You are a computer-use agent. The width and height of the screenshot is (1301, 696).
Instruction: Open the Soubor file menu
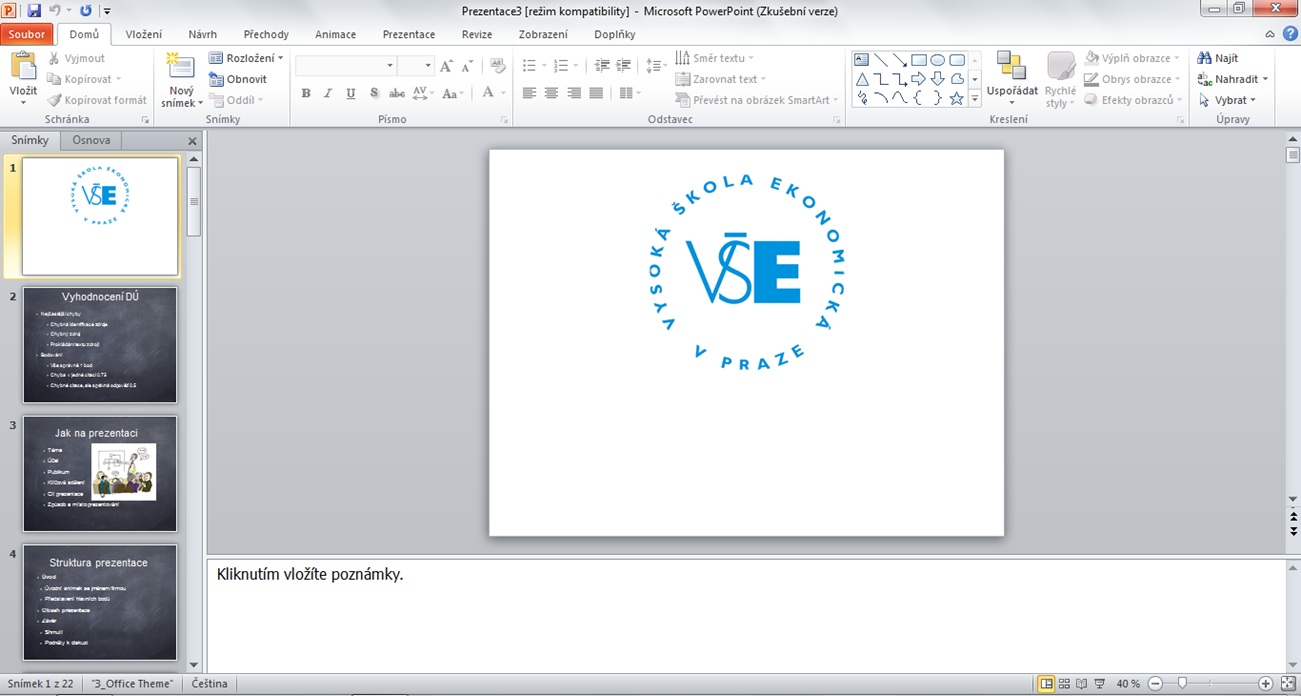[28, 34]
